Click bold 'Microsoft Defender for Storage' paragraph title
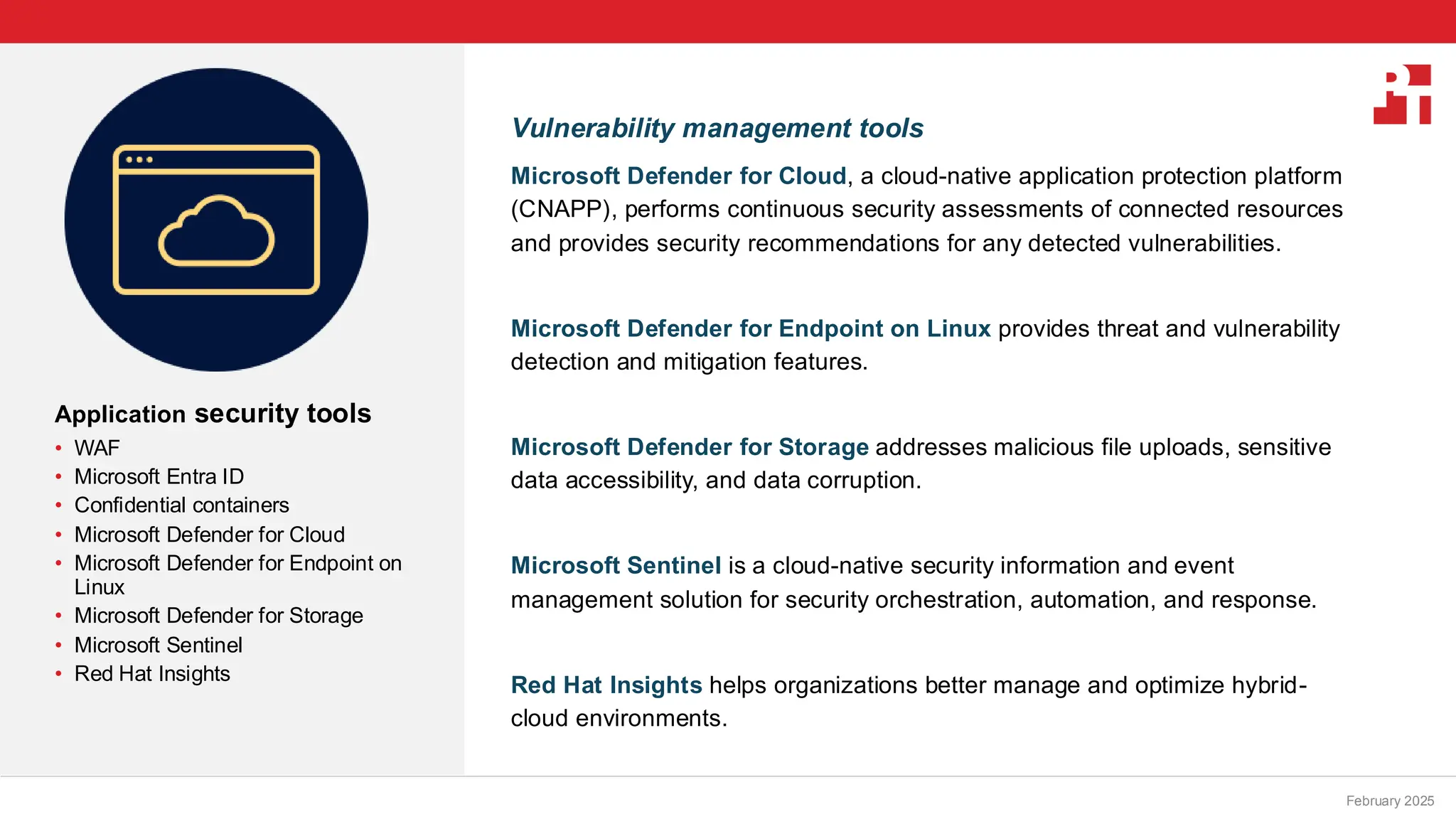1456x819 pixels. click(x=690, y=447)
